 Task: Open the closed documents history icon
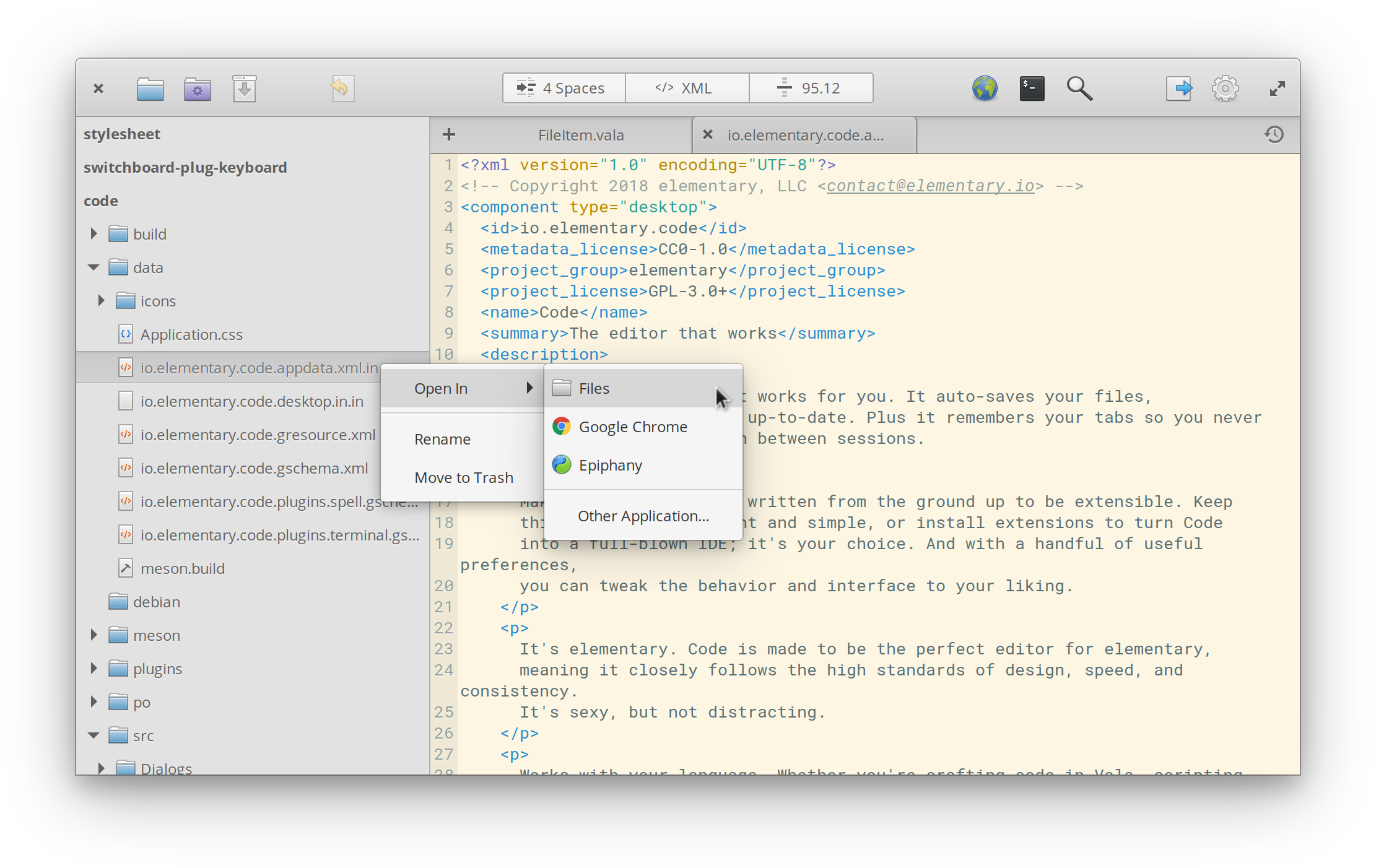click(1274, 134)
